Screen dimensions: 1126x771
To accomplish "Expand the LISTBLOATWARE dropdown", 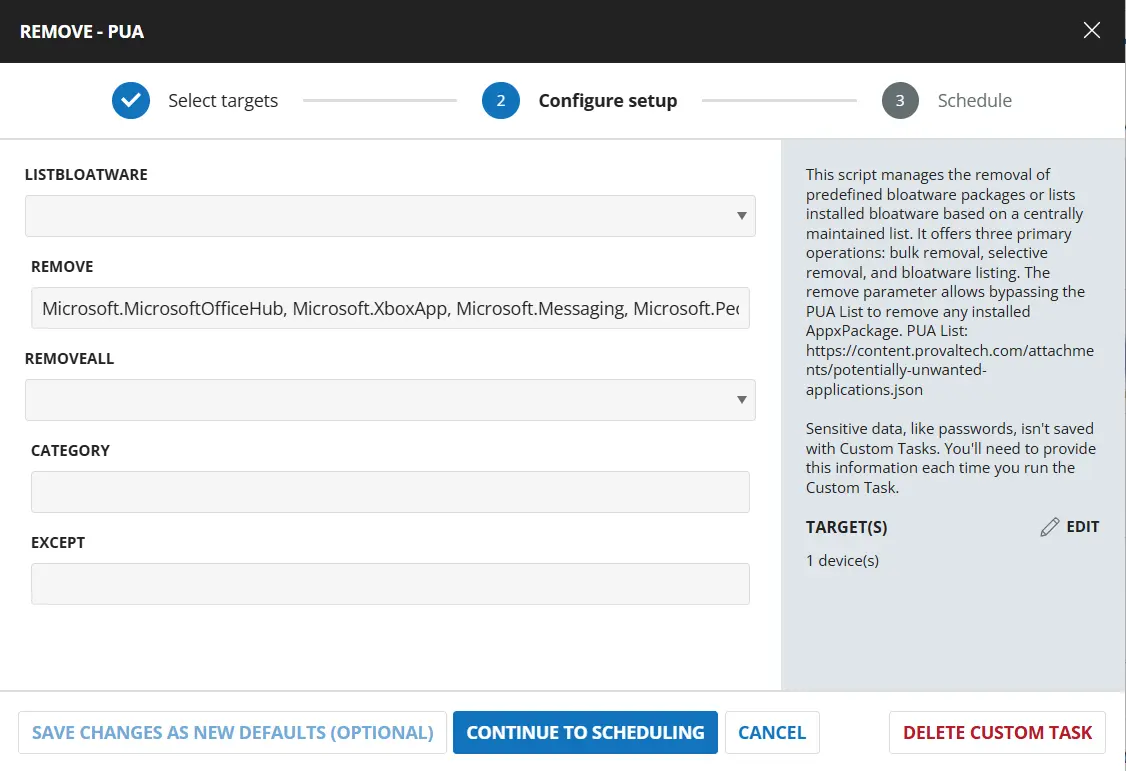I will [x=390, y=216].
